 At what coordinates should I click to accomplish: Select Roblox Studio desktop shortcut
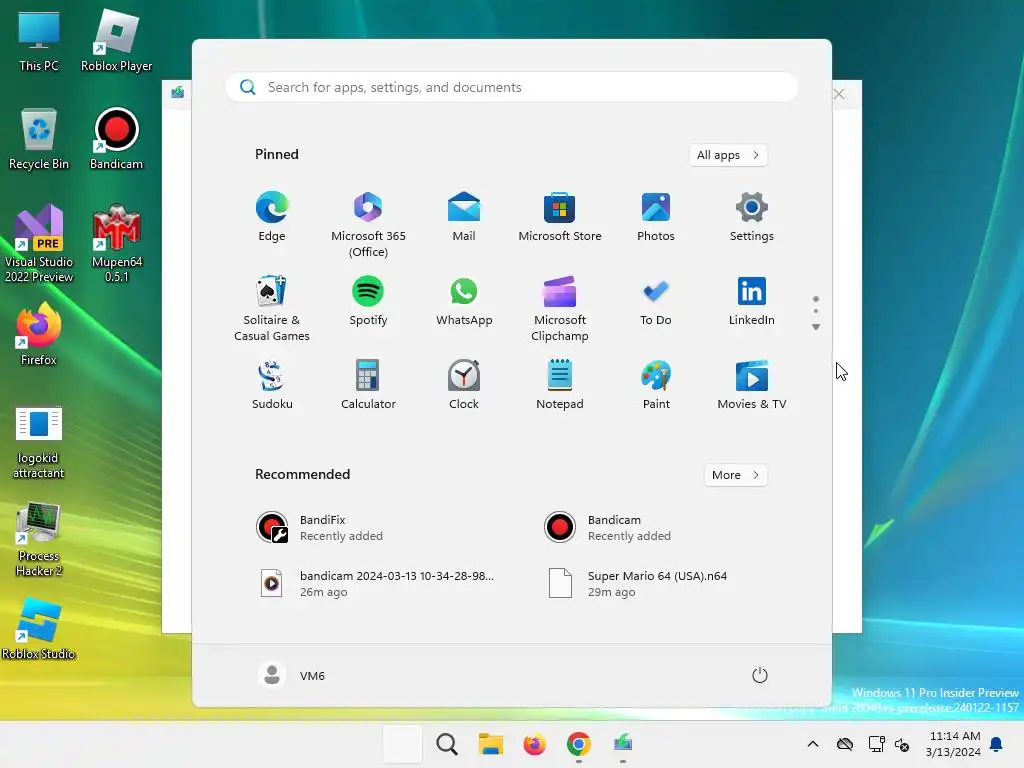pos(39,628)
